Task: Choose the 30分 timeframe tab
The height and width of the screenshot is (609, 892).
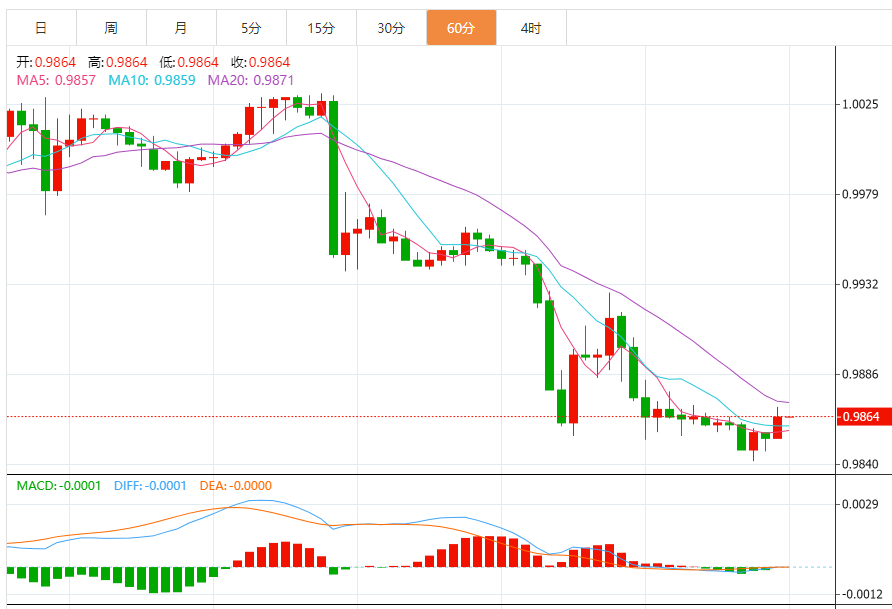Action: coord(391,28)
